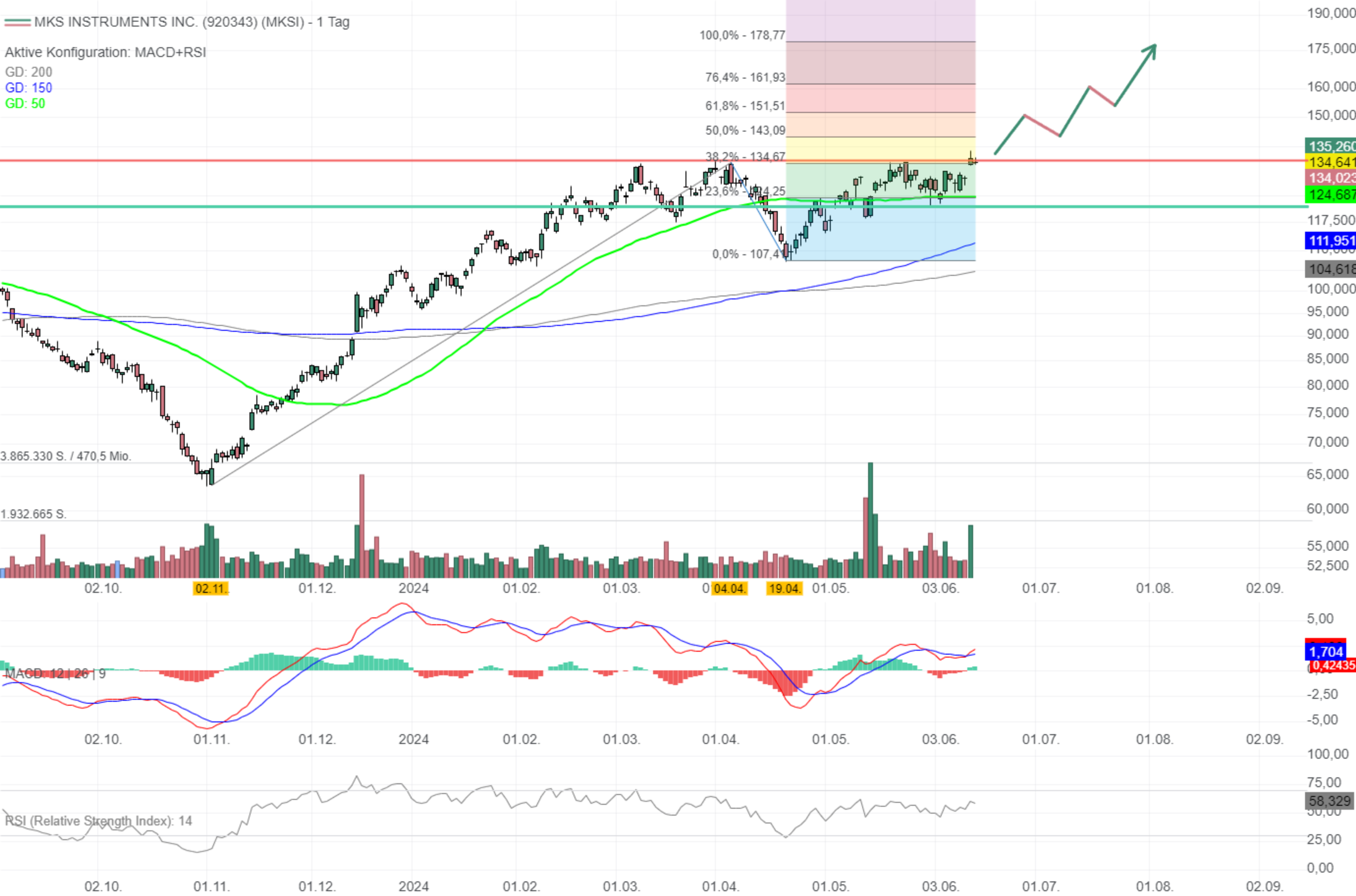Click the 65,000 price axis label
1356x896 pixels.
pyautogui.click(x=1328, y=475)
